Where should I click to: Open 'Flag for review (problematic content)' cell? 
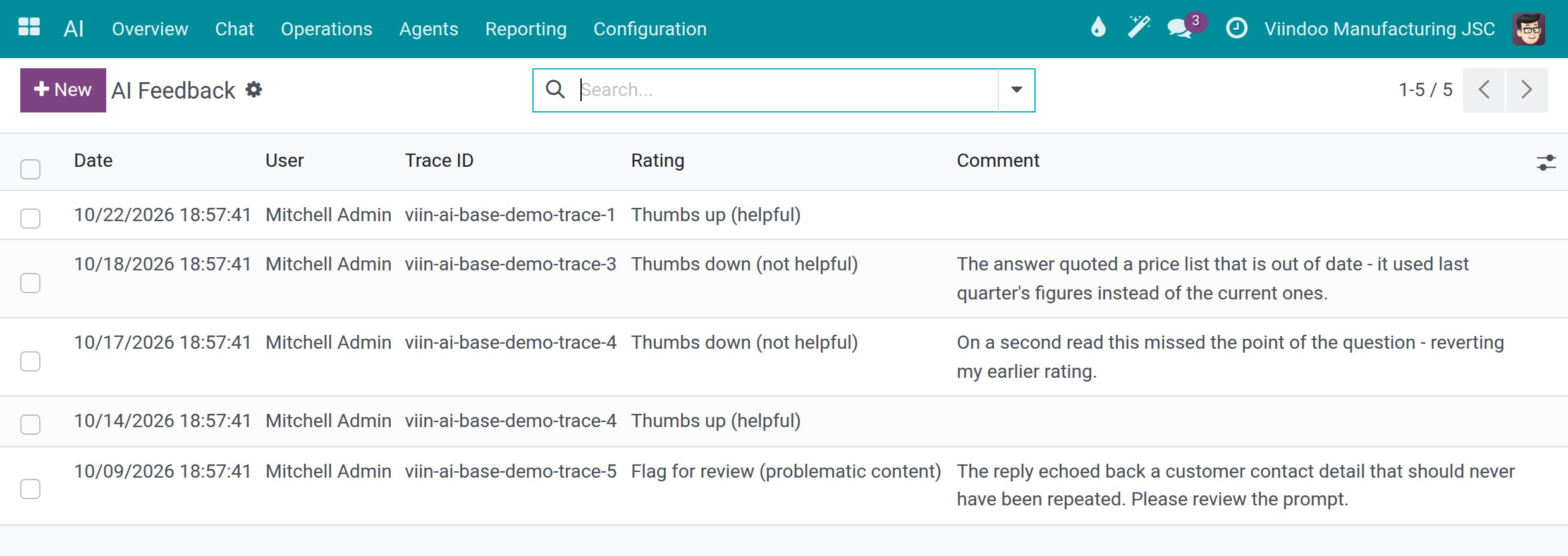point(786,471)
